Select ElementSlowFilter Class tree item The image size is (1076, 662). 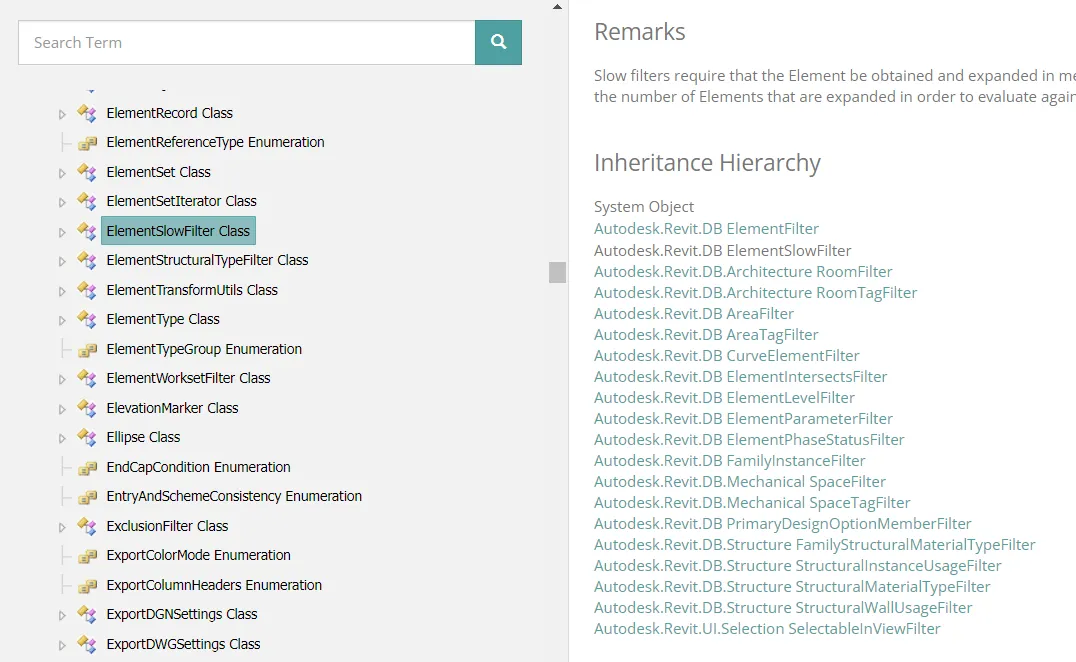coord(178,231)
